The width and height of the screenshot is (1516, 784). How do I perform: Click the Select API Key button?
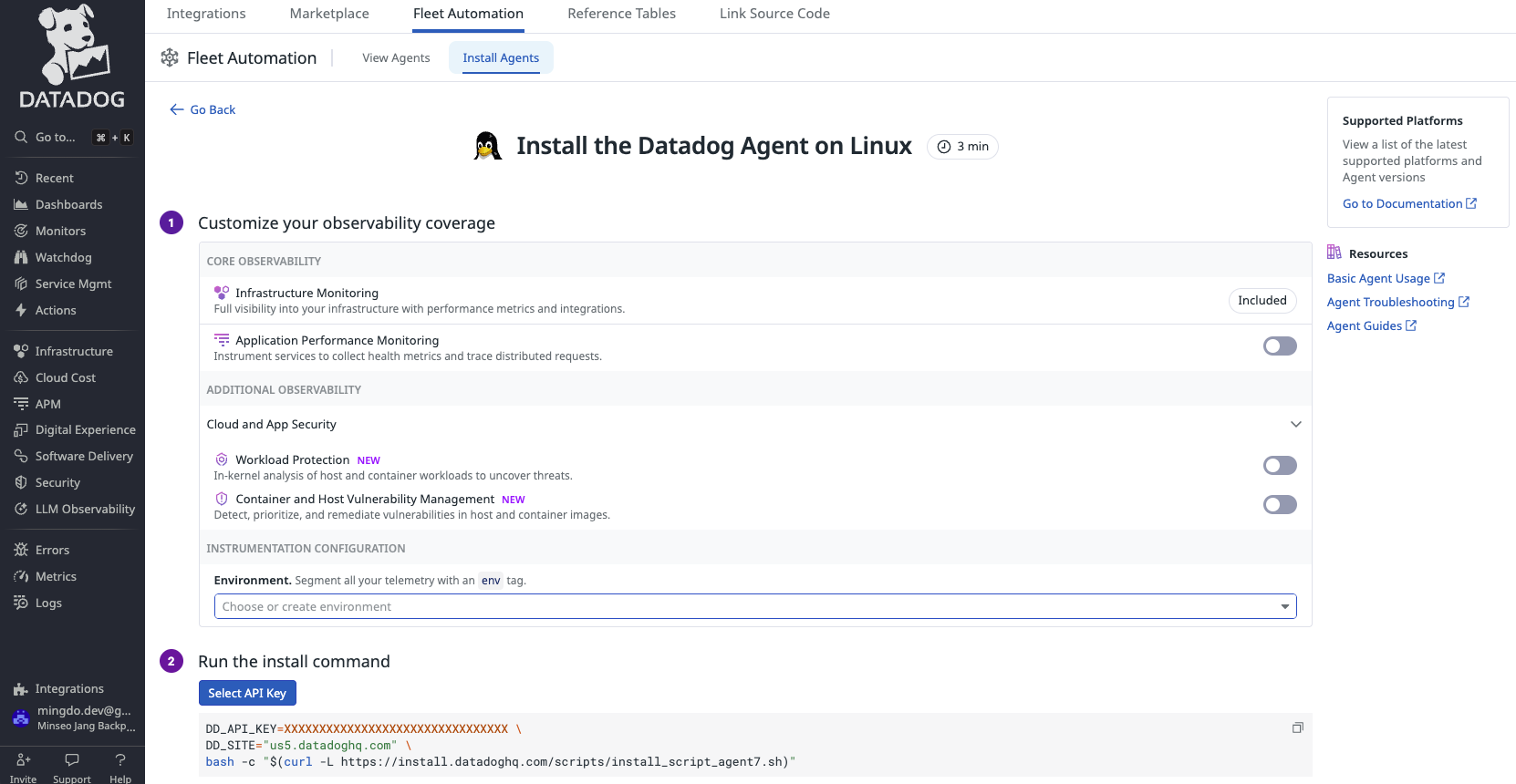pyautogui.click(x=247, y=693)
